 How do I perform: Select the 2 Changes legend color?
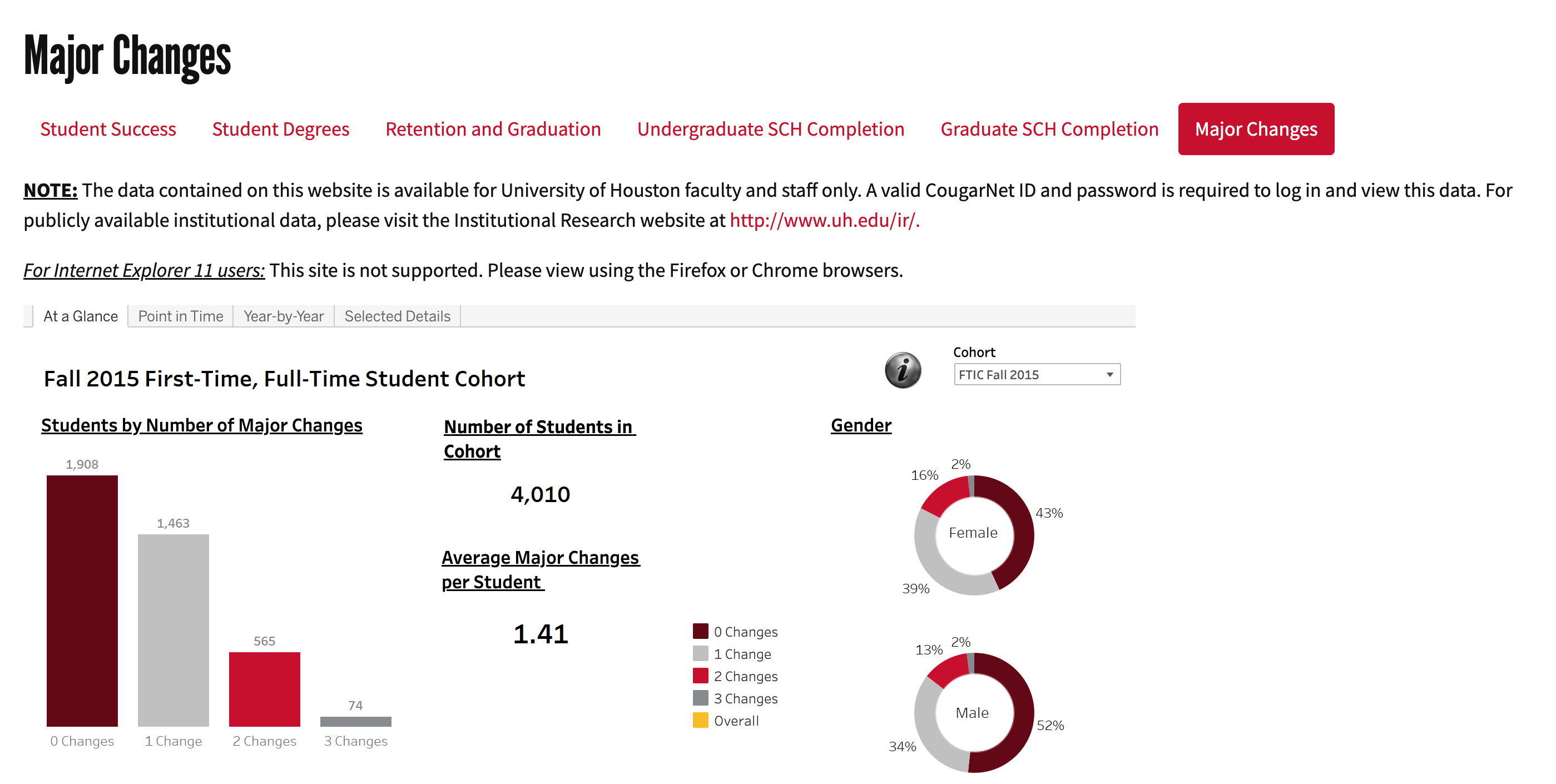pyautogui.click(x=700, y=676)
